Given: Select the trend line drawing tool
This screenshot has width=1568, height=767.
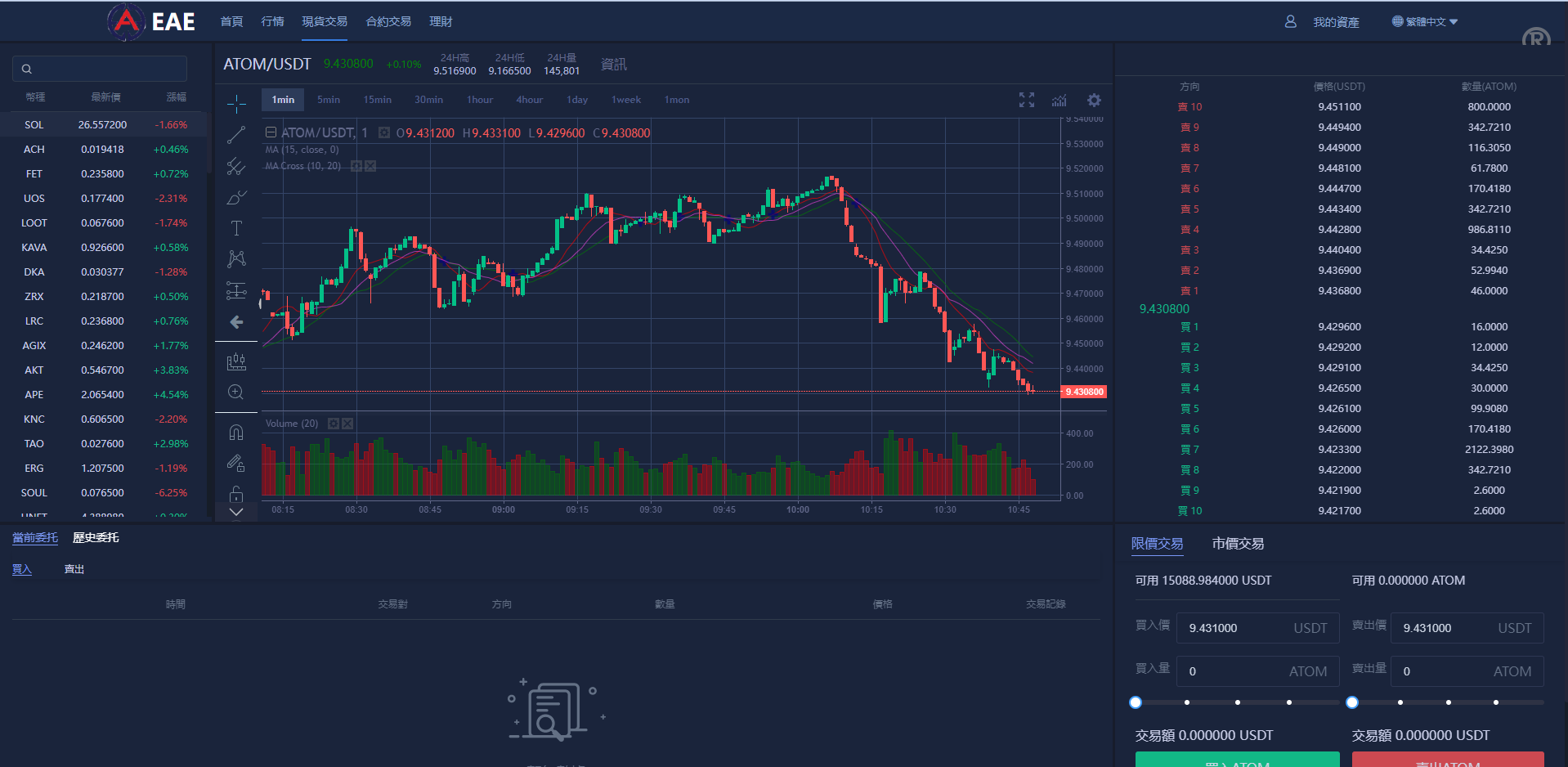Looking at the screenshot, I should (236, 135).
